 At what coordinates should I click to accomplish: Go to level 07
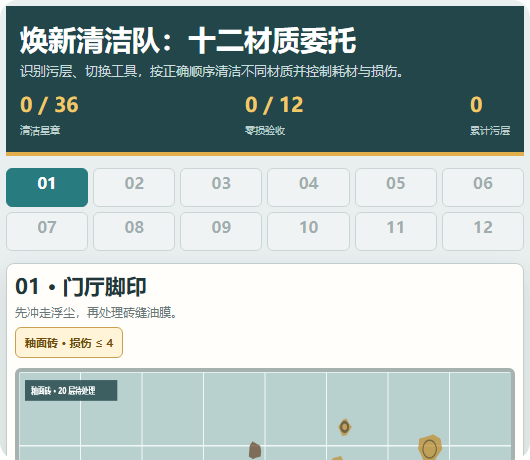click(47, 232)
